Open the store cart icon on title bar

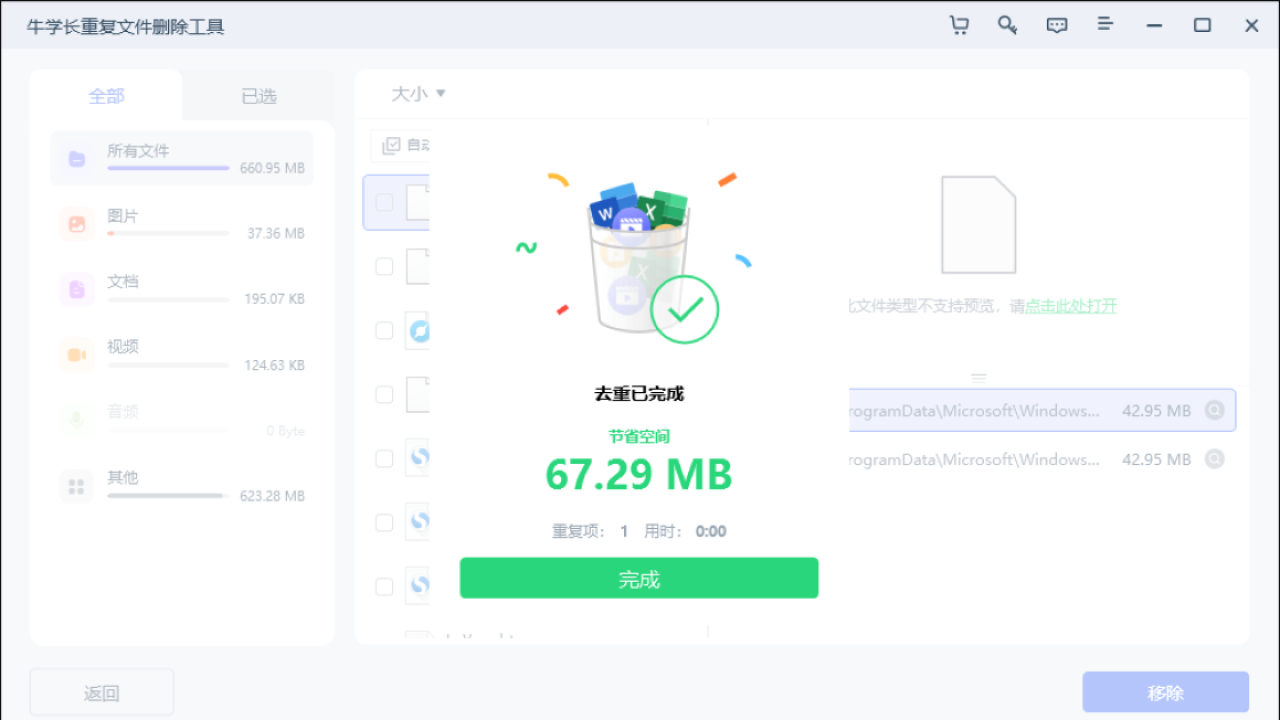pyautogui.click(x=959, y=25)
